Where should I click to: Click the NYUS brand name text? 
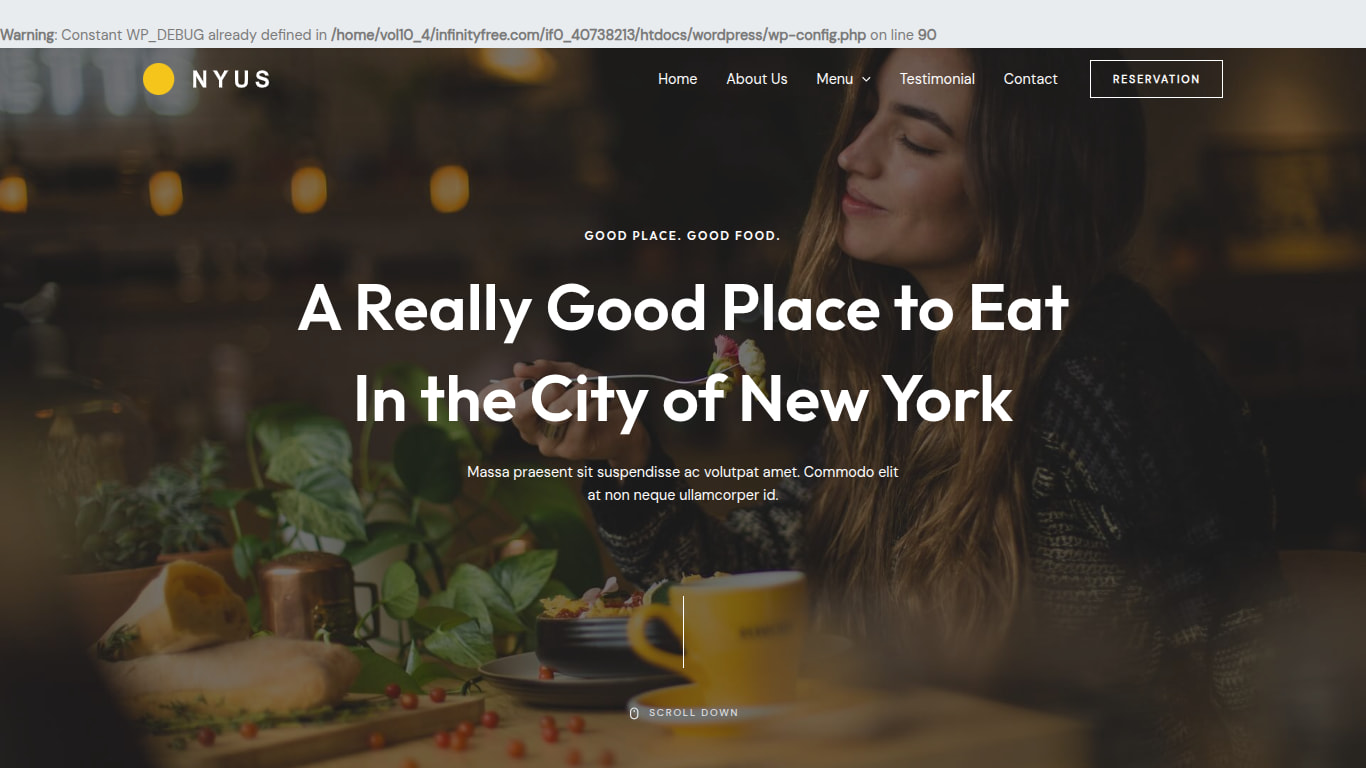coord(231,79)
